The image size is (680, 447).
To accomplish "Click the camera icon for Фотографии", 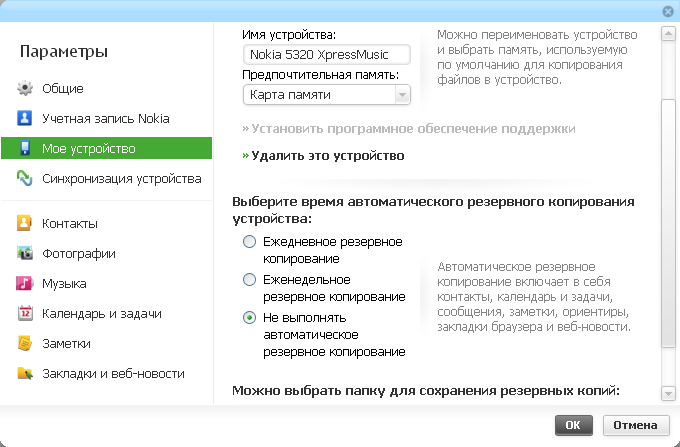I will [25, 253].
